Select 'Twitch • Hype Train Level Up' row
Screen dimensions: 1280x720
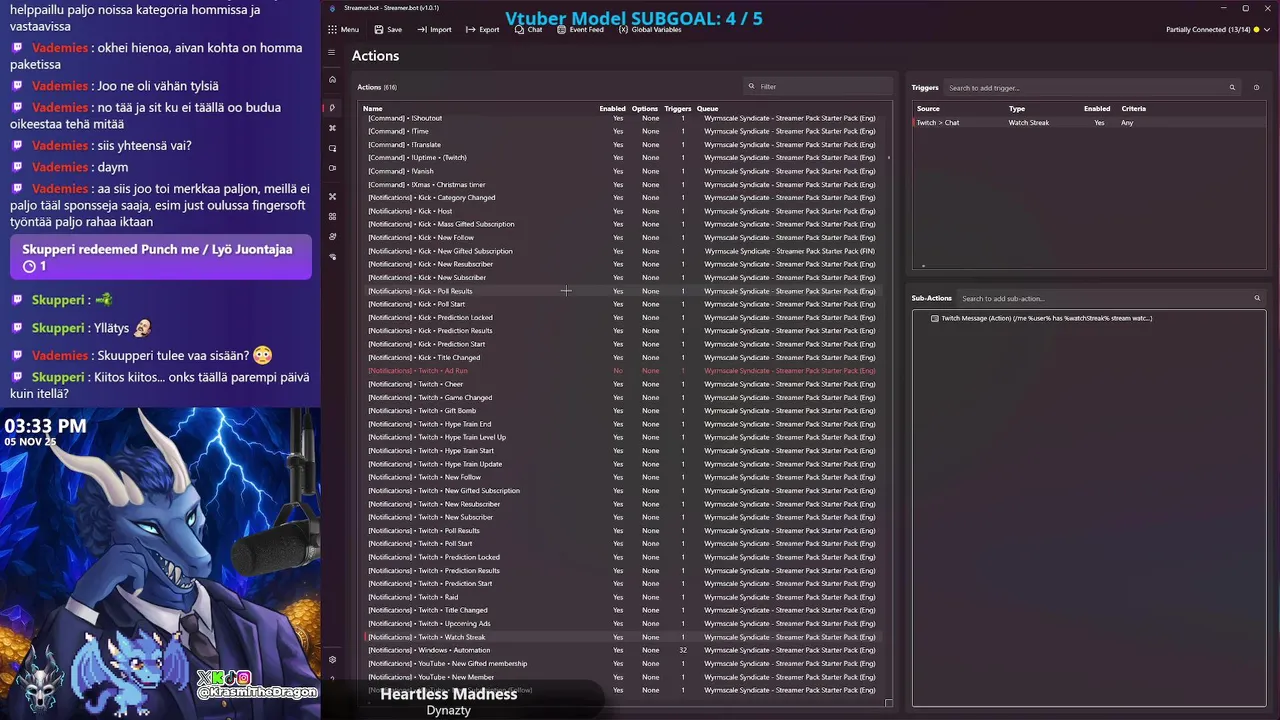623,437
